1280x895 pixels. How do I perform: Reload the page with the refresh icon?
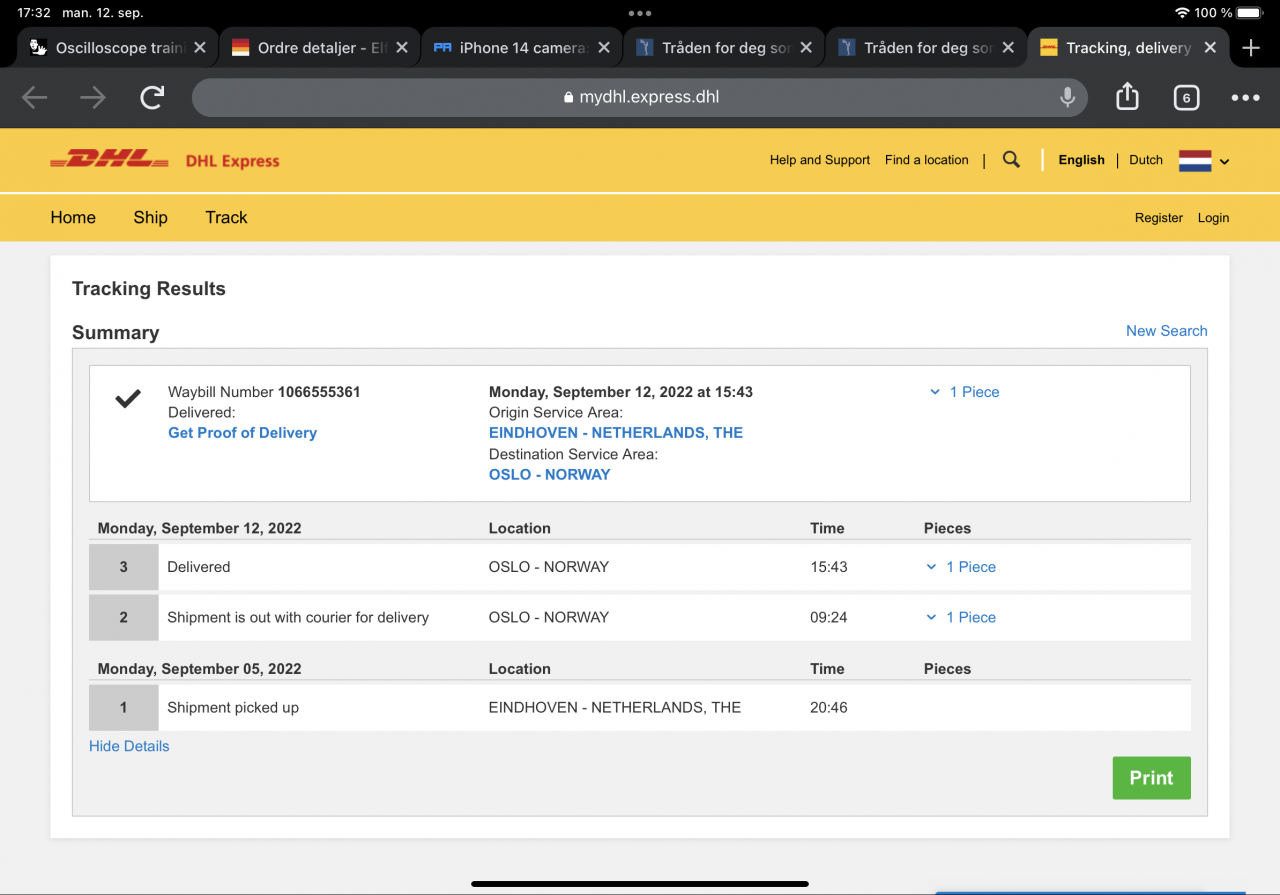152,97
